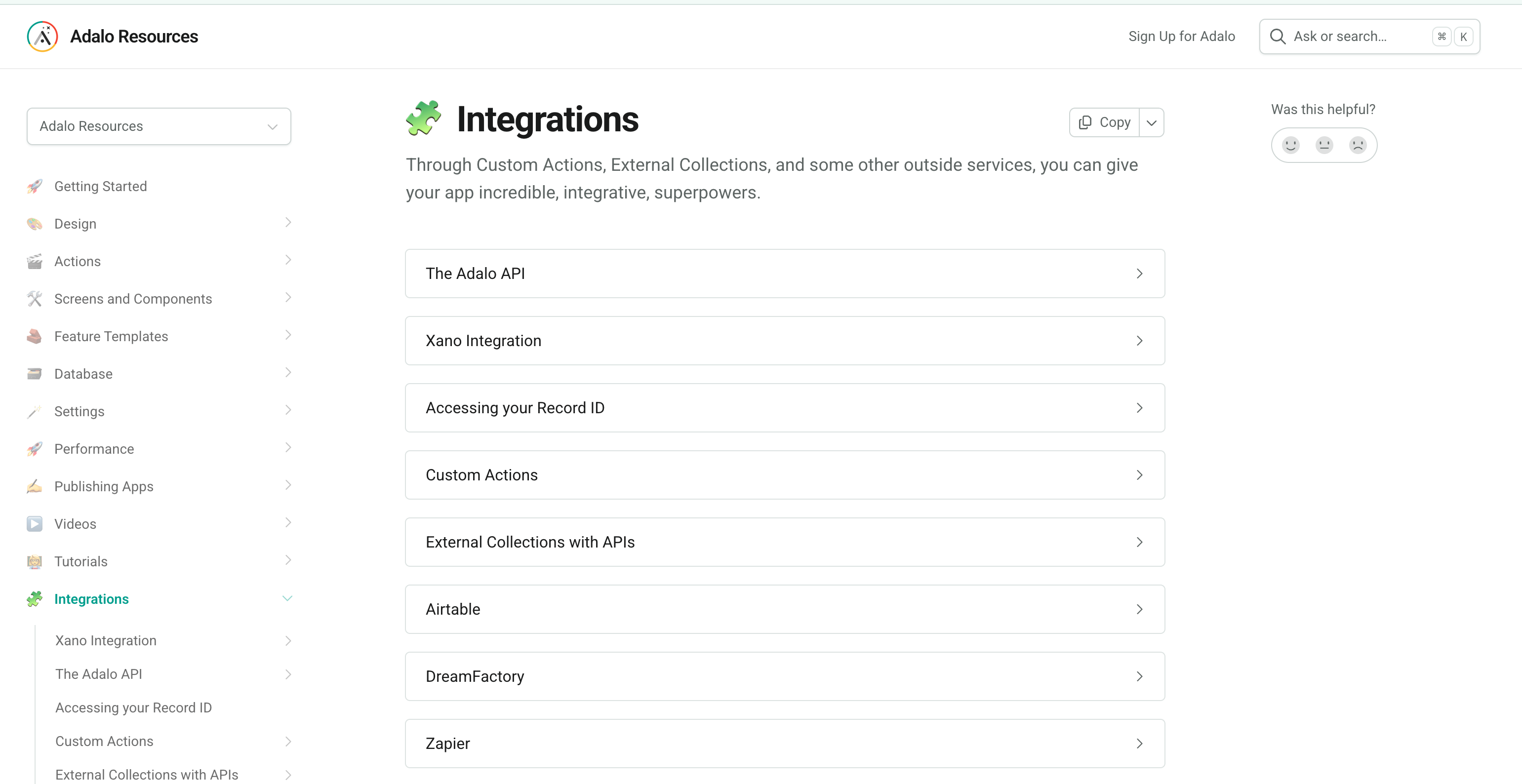
Task: Open the Copy button dropdown arrow
Action: pos(1151,122)
